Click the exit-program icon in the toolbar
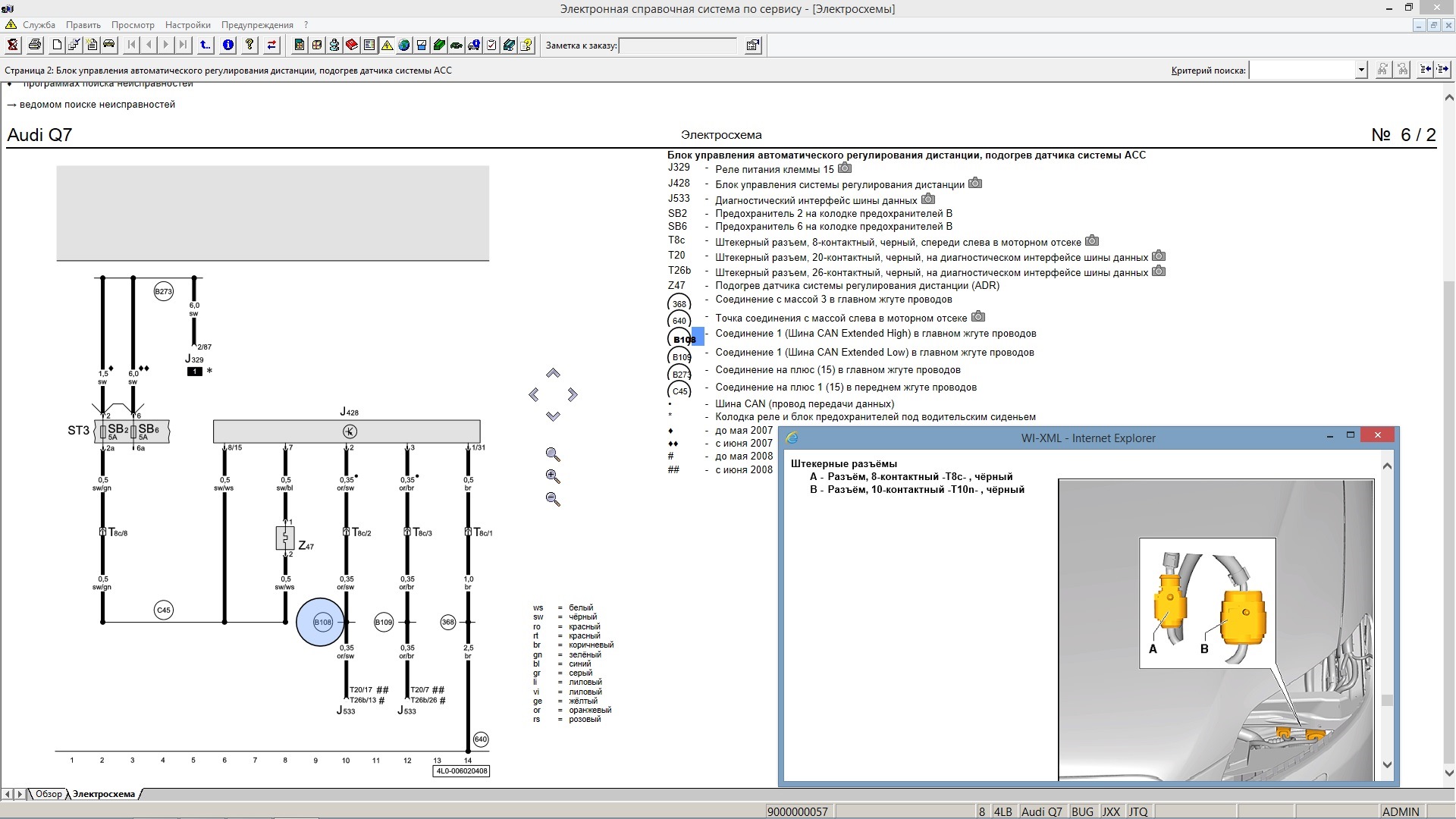The height and width of the screenshot is (819, 1456). pyautogui.click(x=12, y=45)
